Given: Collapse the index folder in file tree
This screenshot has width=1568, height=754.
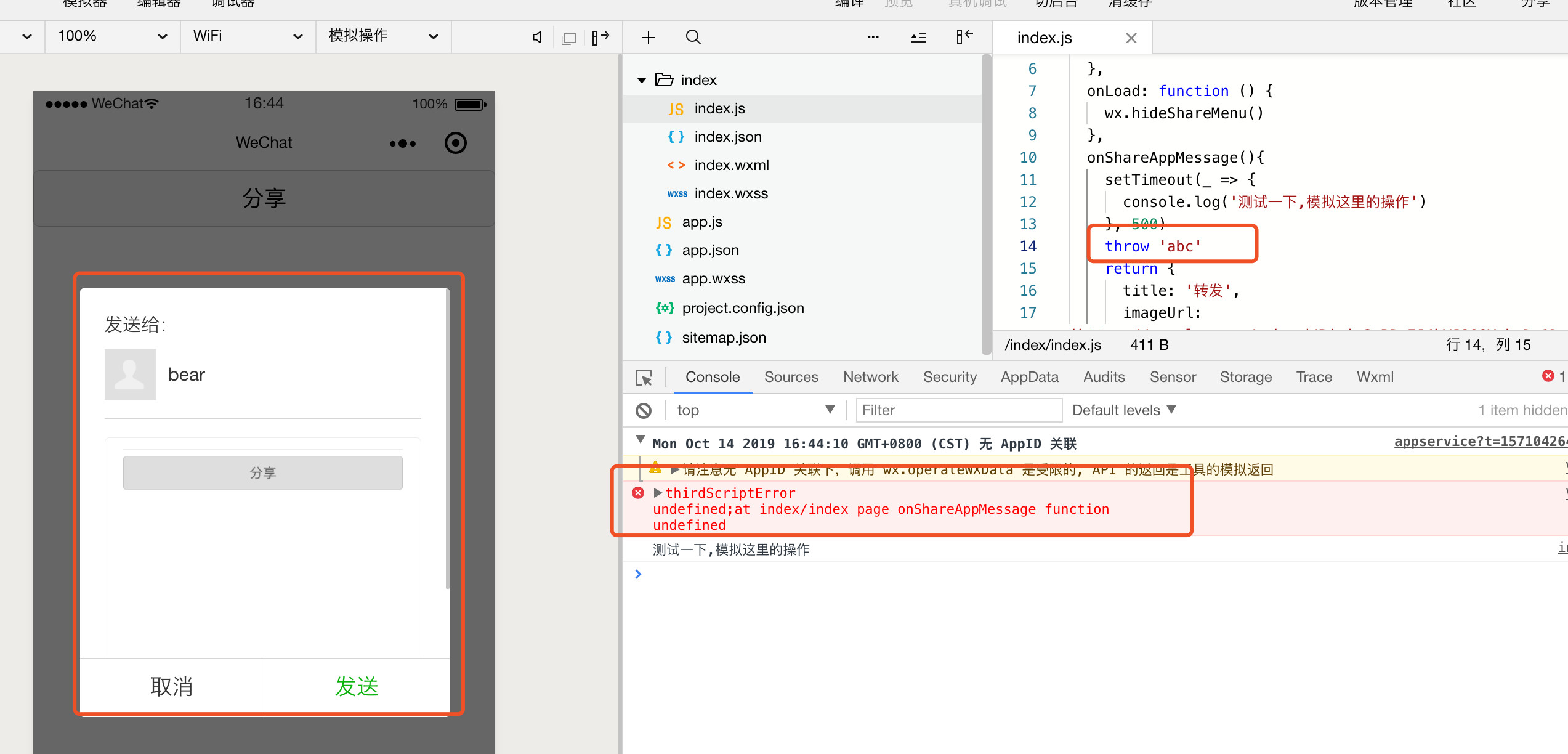Looking at the screenshot, I should [x=642, y=80].
